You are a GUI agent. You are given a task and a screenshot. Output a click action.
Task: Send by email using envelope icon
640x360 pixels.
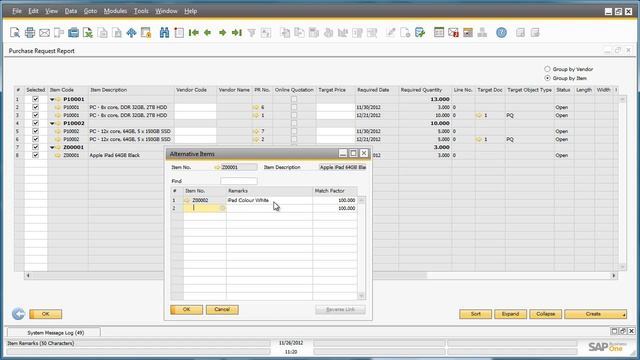click(x=44, y=33)
